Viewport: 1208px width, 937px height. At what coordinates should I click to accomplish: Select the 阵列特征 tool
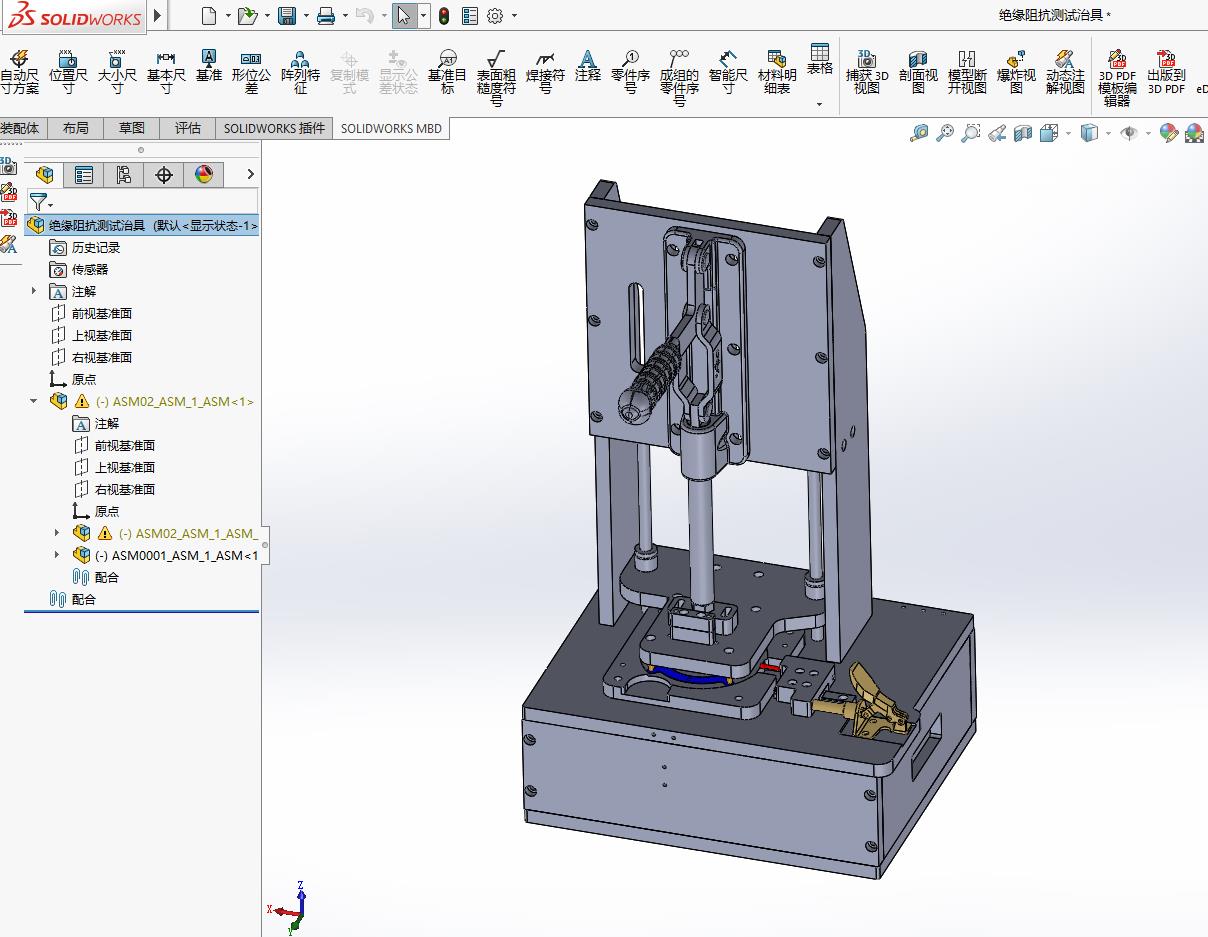(300, 72)
